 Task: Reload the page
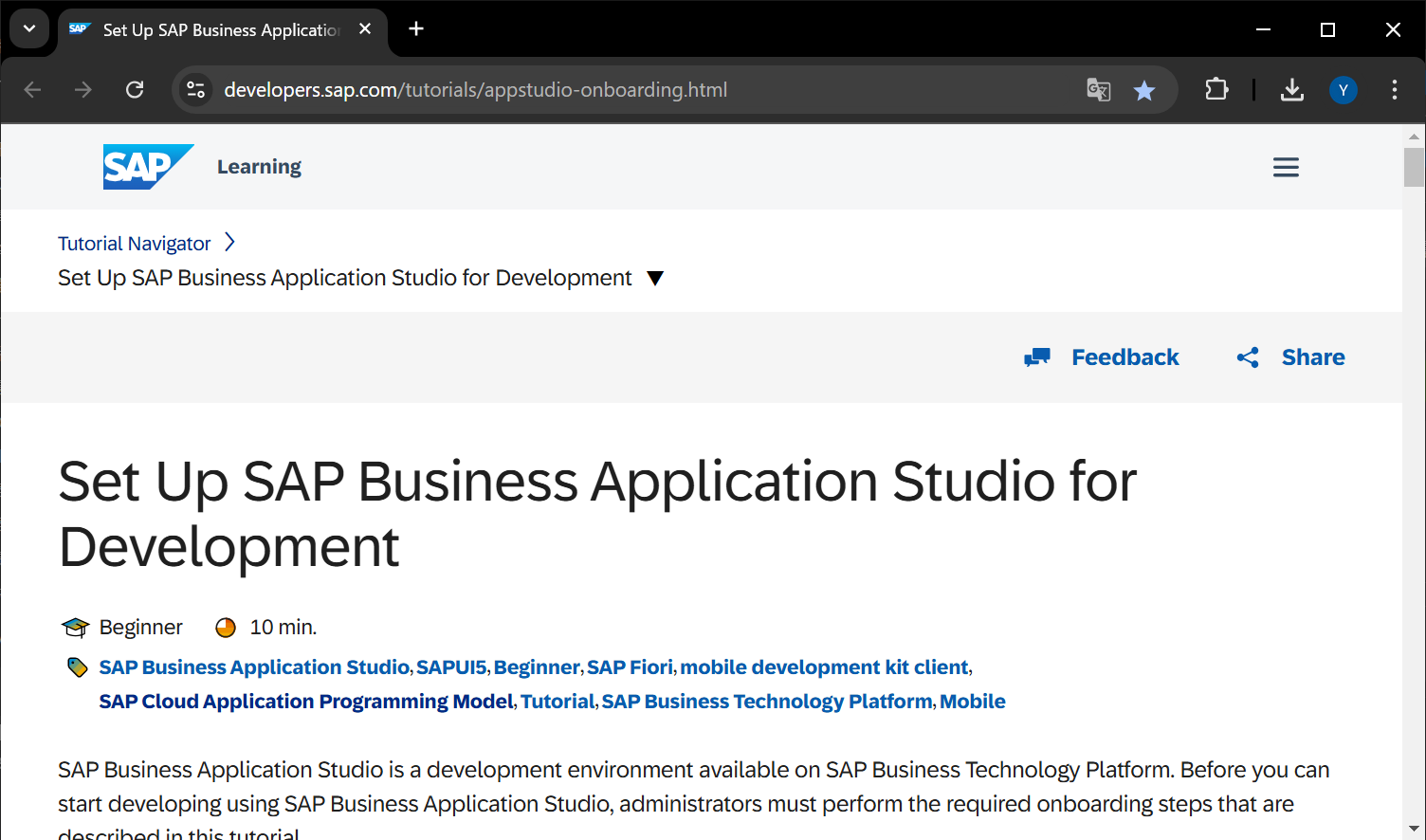point(135,90)
